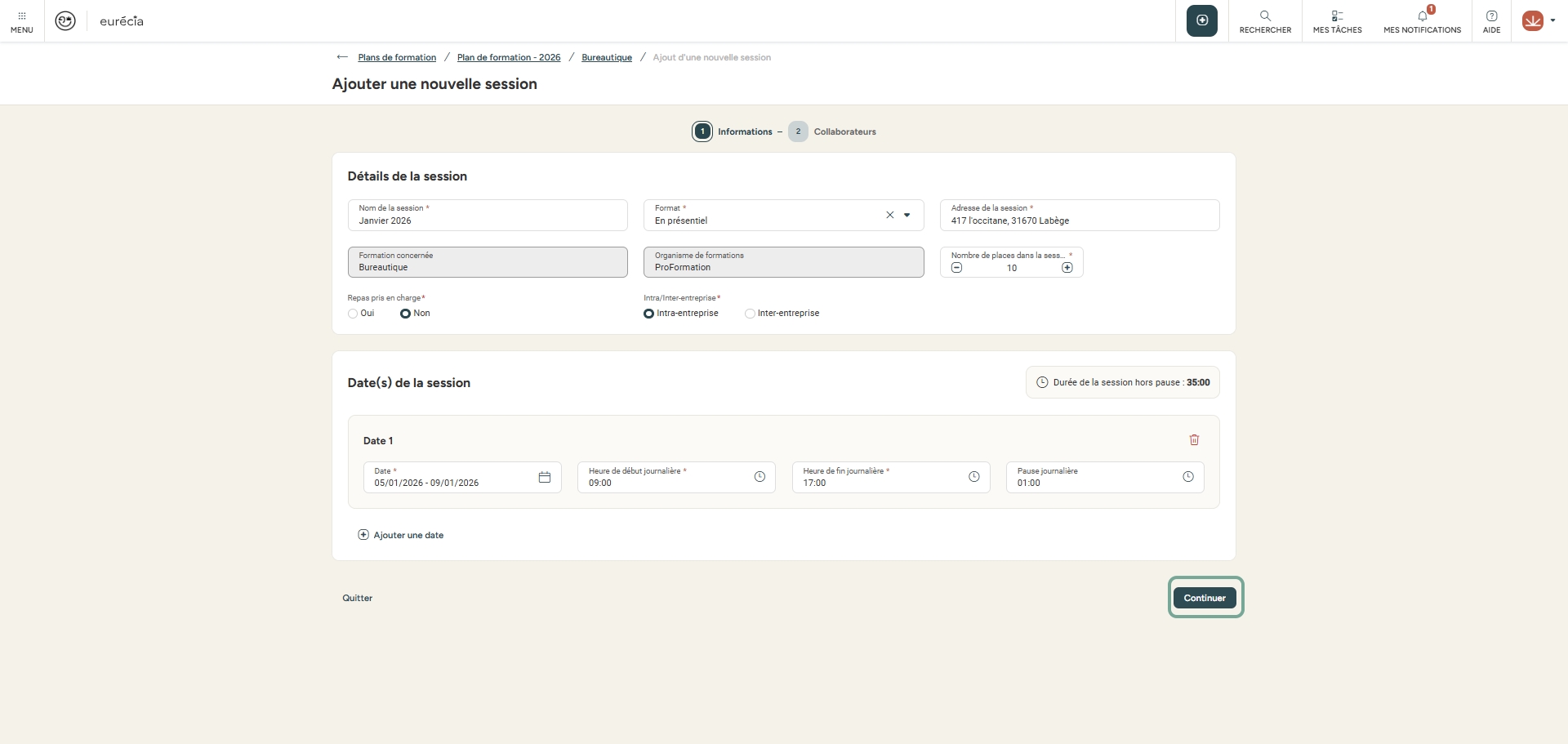The image size is (1568, 744).
Task: Click the plus quick-add icon in header
Action: (x=1201, y=20)
